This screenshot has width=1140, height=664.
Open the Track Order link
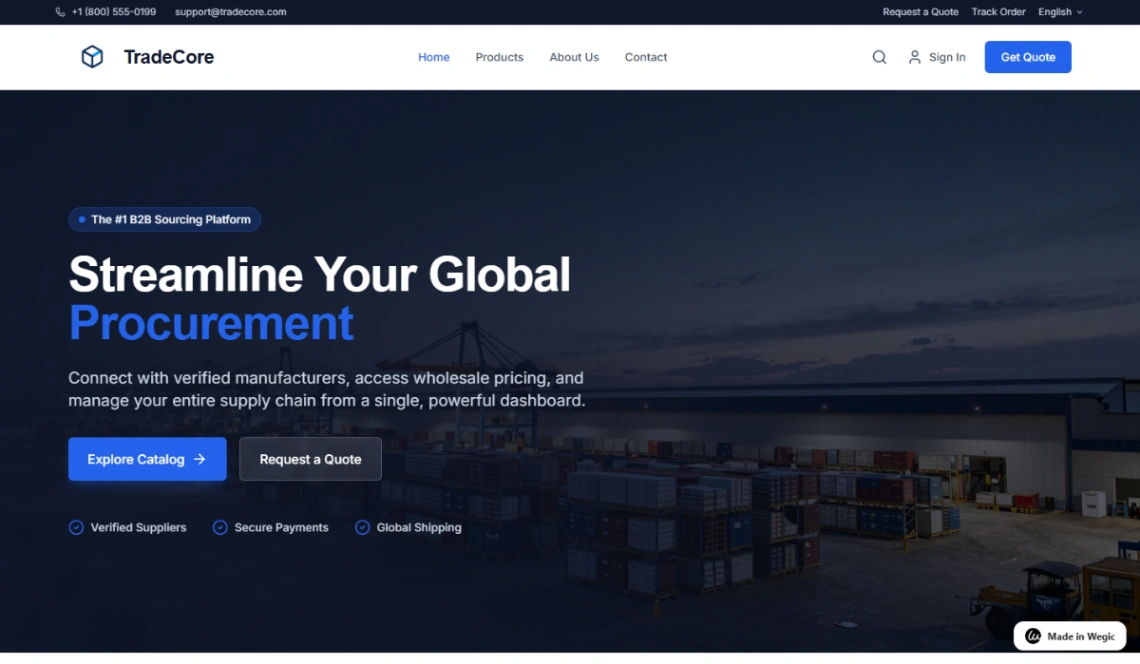[x=998, y=12]
